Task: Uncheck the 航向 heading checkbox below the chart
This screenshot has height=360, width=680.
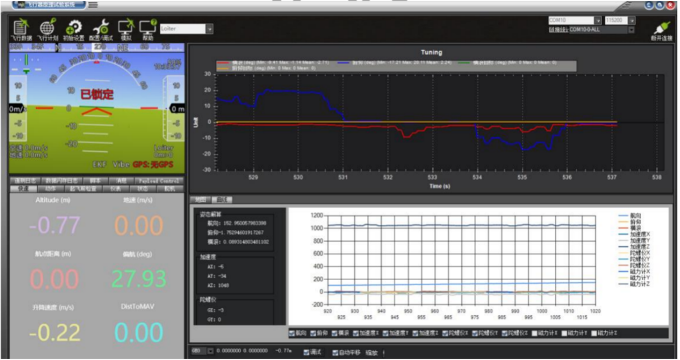Action: click(292, 333)
